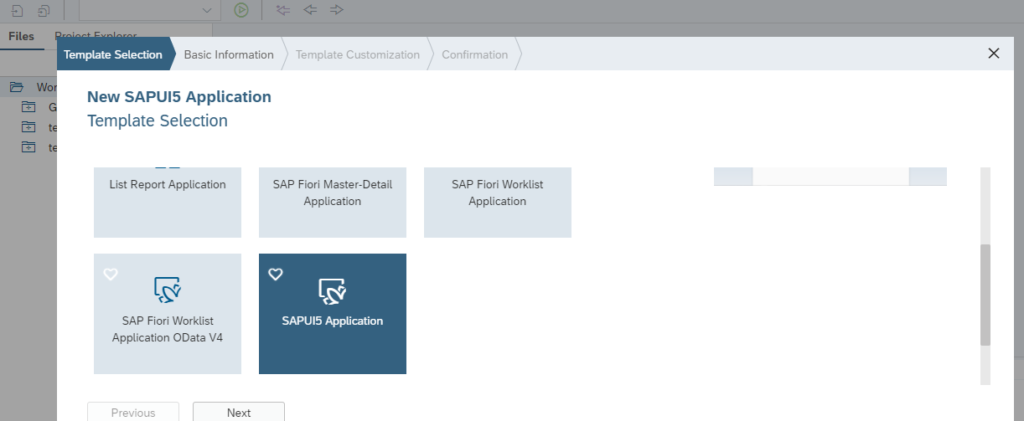
Task: Click the Worklist OData V4 template icon
Action: pos(167,290)
